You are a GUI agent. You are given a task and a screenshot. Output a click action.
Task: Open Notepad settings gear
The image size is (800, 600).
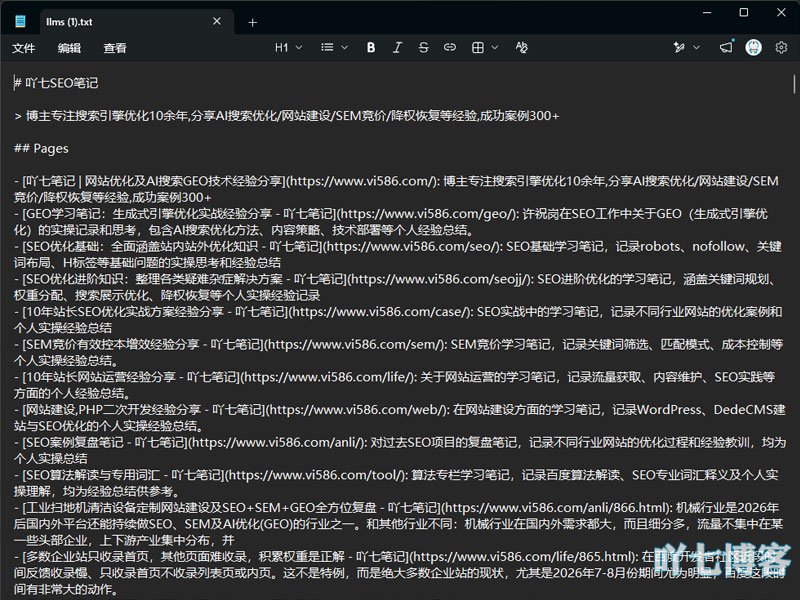click(x=781, y=47)
